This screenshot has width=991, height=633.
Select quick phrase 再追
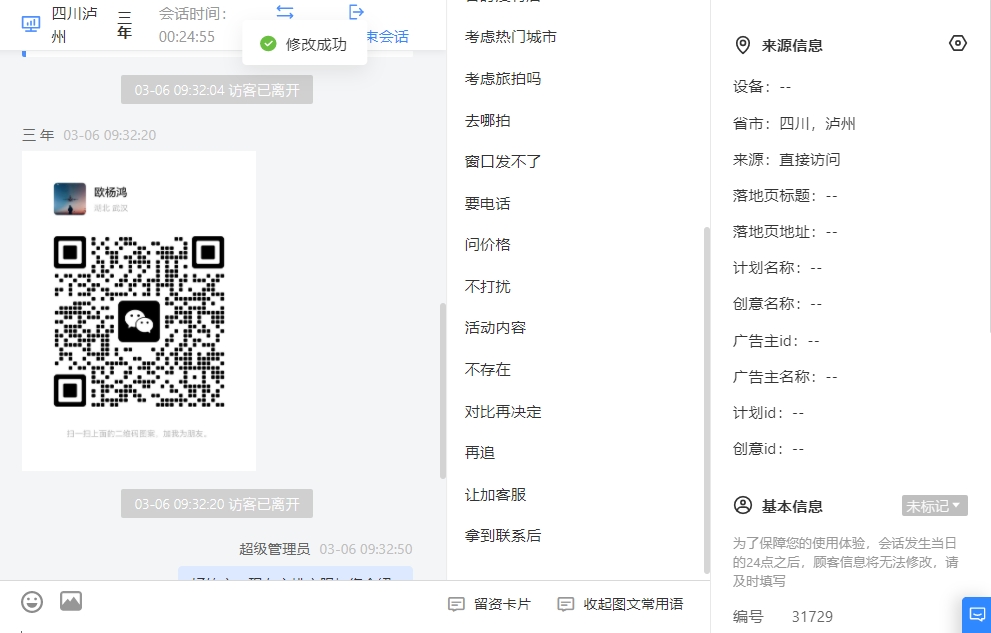480,453
